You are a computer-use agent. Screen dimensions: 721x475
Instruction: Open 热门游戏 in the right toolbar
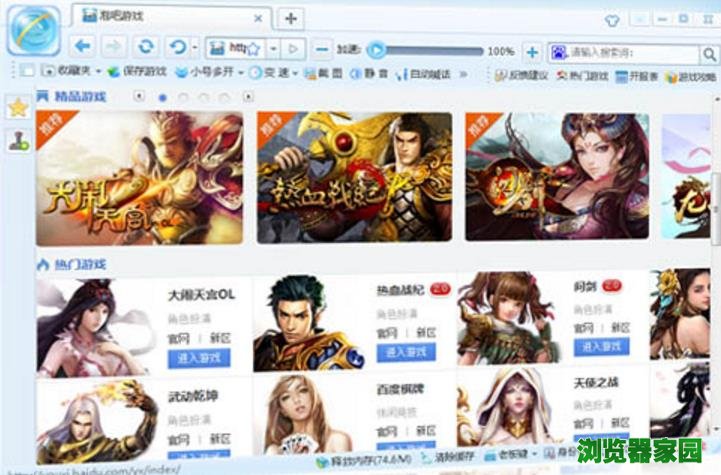point(582,76)
